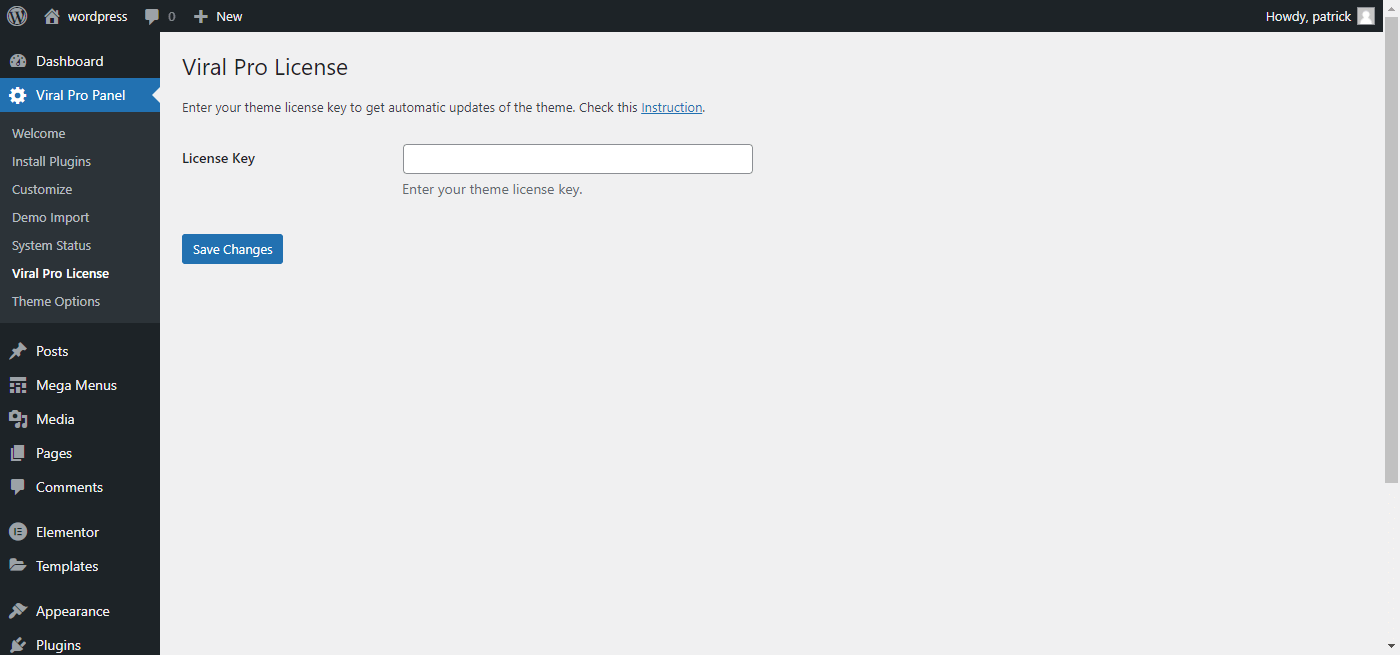Click the Comments sidebar bubble icon
The height and width of the screenshot is (655, 1400).
(x=18, y=487)
